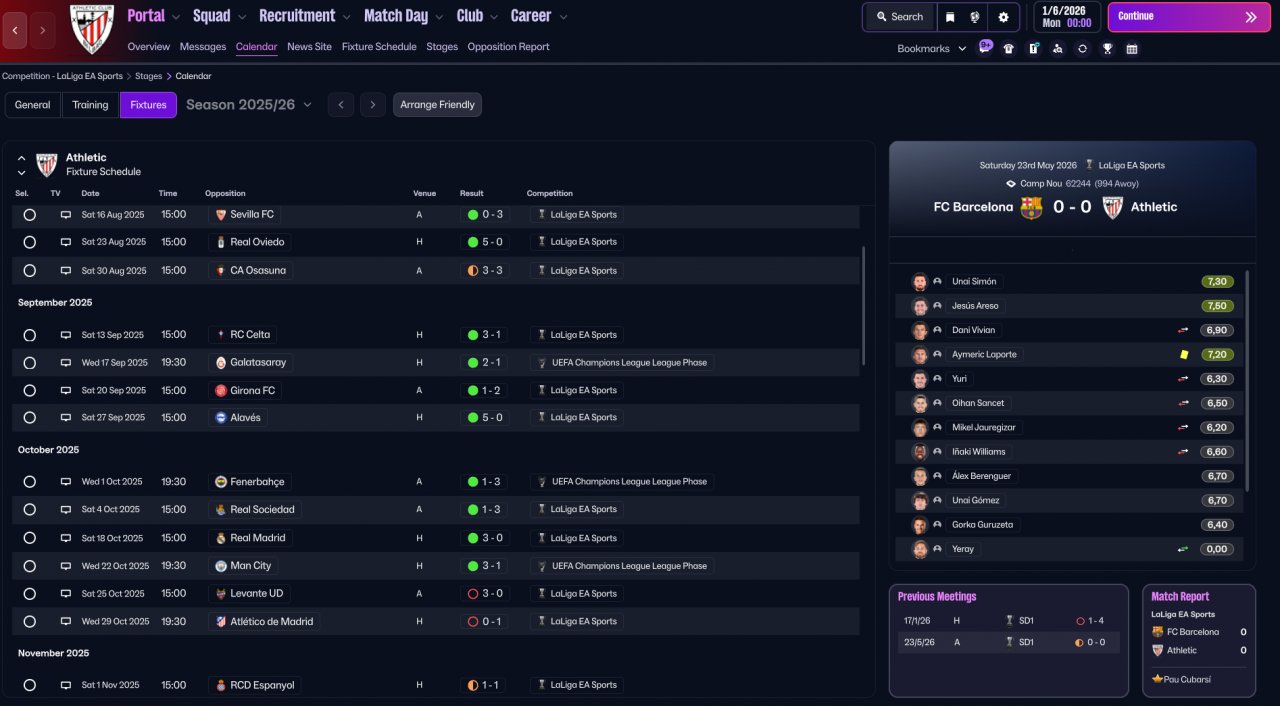Image resolution: width=1280 pixels, height=706 pixels.
Task: Open the Fixture Schedule tab
Action: click(379, 47)
